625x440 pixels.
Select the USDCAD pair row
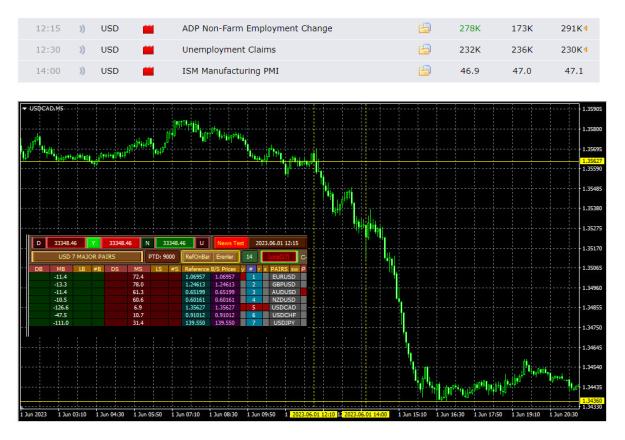[x=284, y=307]
